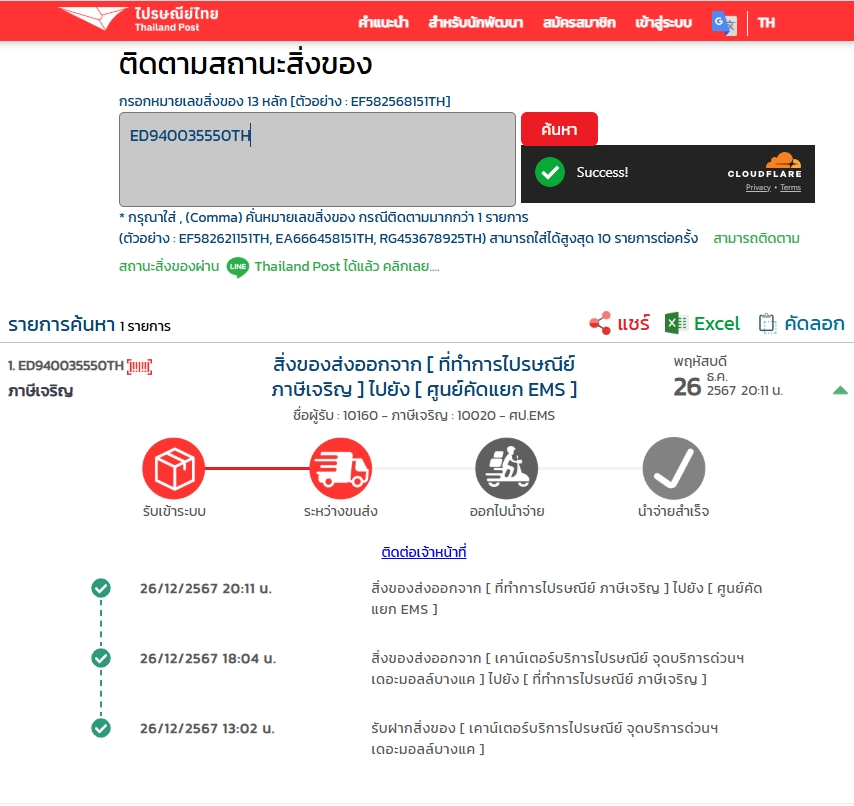Click the รายการค้นหา 1 รายการ heading
Screen dimensions: 854x806
pos(89,325)
